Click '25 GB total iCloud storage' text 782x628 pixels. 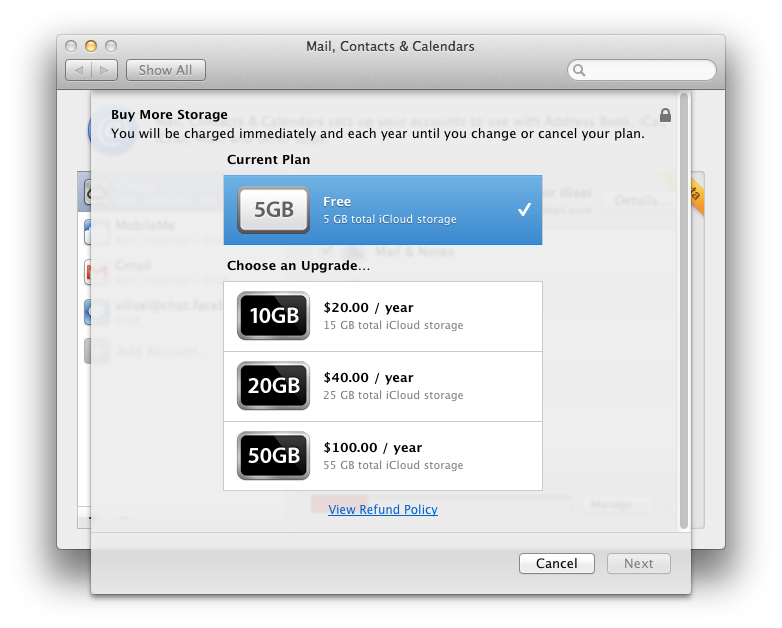click(393, 395)
